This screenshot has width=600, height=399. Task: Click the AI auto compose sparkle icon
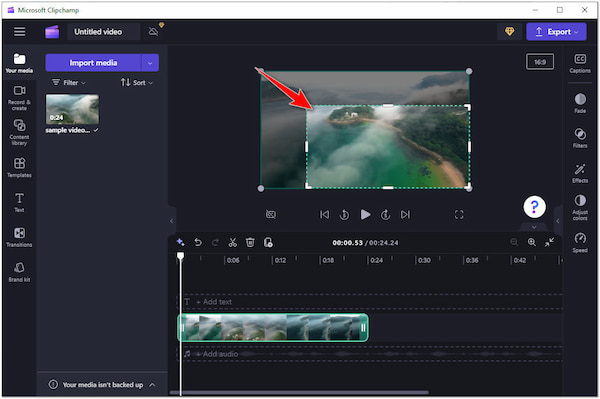coord(180,242)
